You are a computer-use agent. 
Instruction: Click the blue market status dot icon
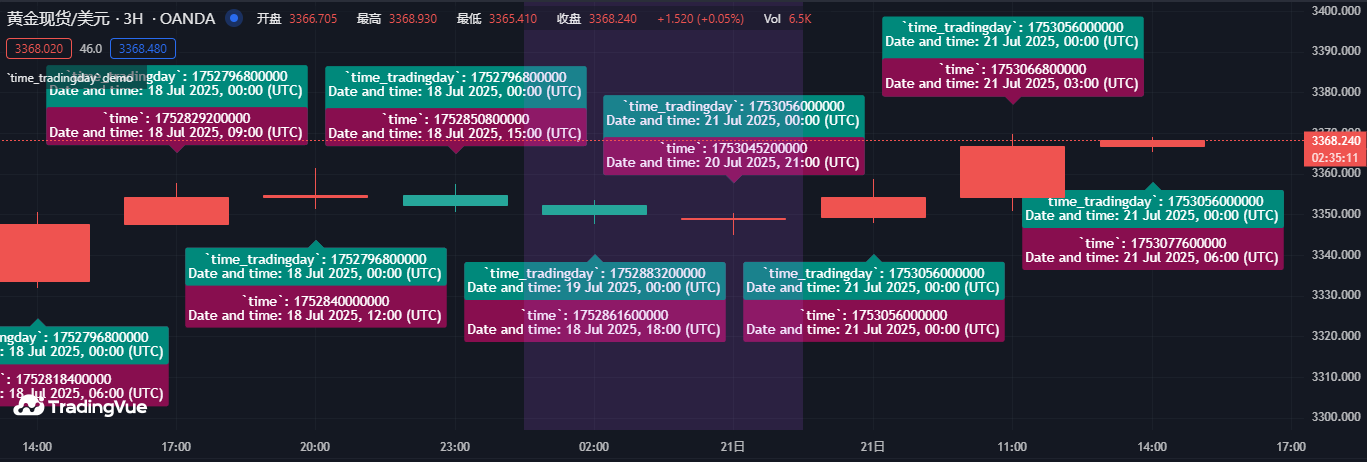click(x=233, y=18)
